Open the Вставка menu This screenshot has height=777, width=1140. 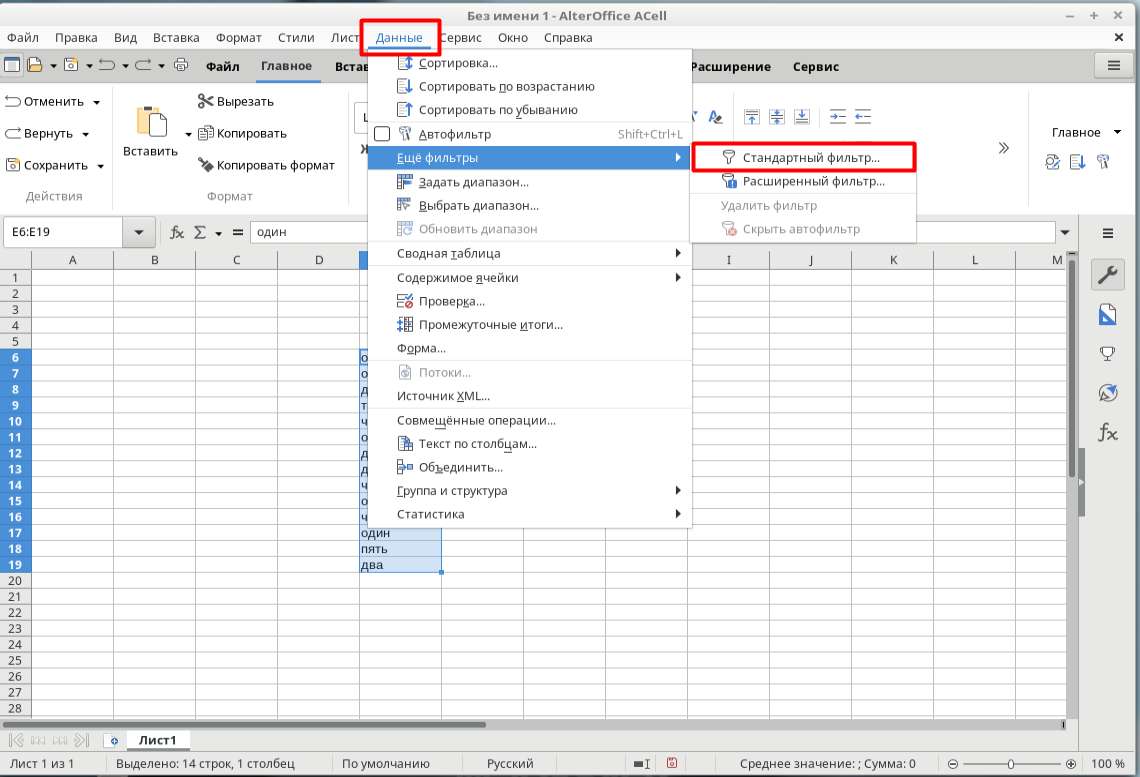(x=176, y=38)
